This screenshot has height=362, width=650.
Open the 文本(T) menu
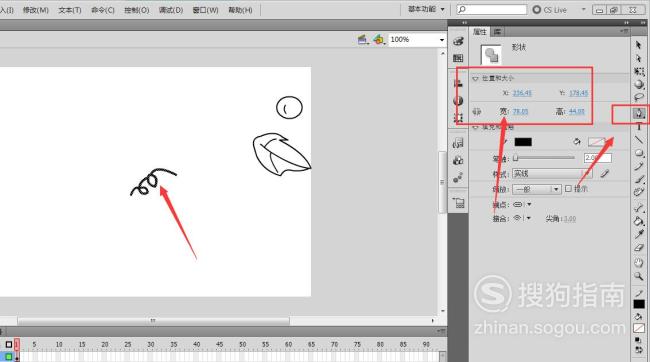tap(70, 10)
